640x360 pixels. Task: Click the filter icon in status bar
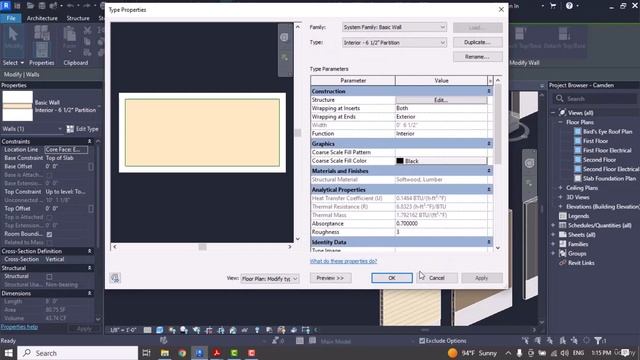[x=598, y=340]
